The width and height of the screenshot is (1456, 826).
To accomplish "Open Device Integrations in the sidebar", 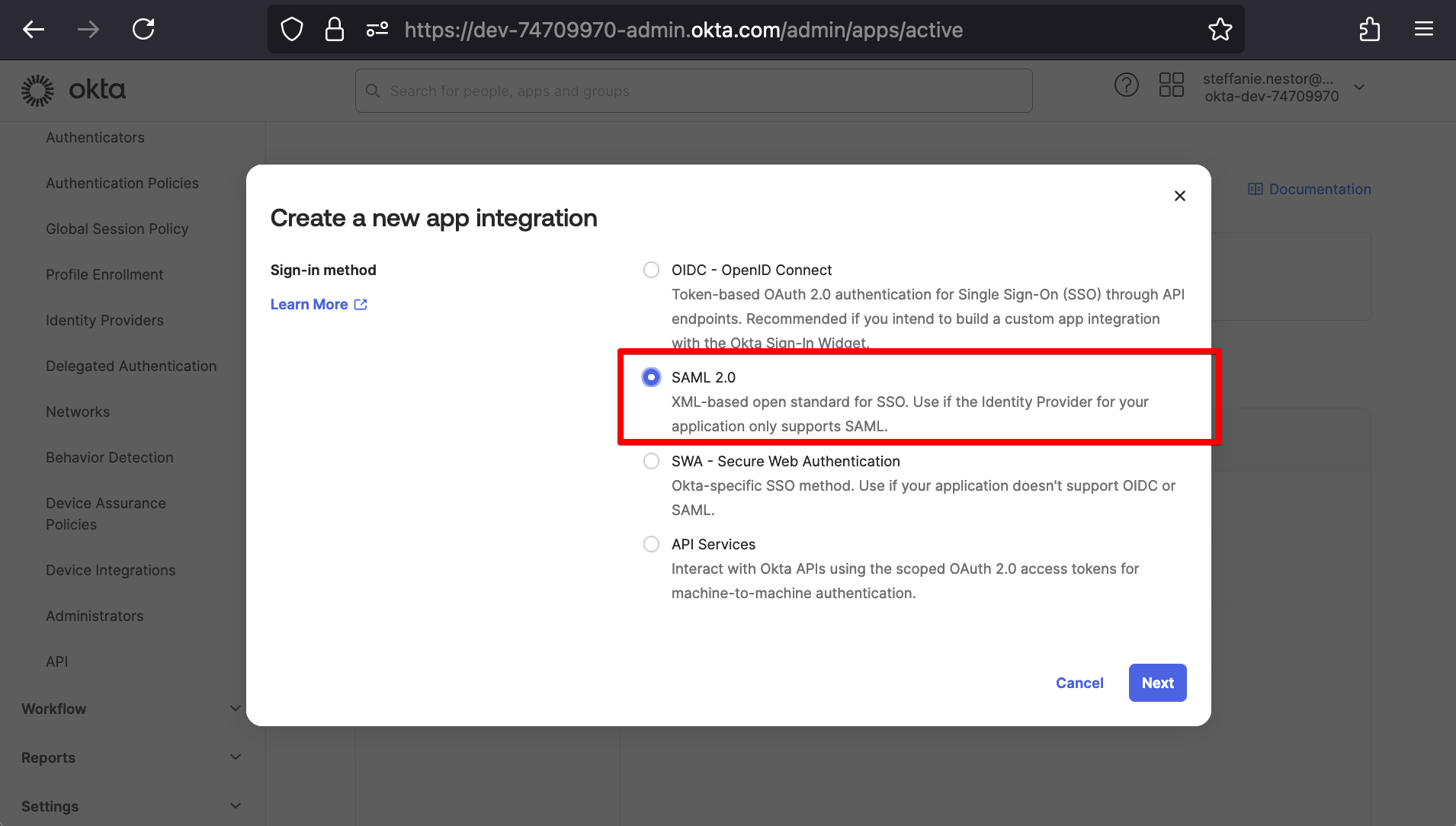I will pyautogui.click(x=111, y=570).
